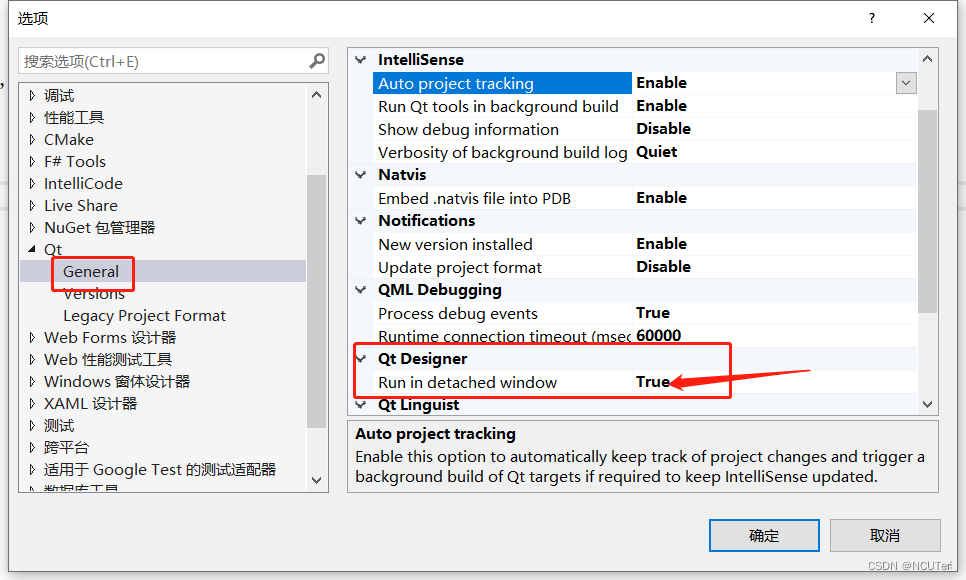Click the 确定 button to confirm
Image resolution: width=966 pixels, height=580 pixels.
(x=764, y=535)
